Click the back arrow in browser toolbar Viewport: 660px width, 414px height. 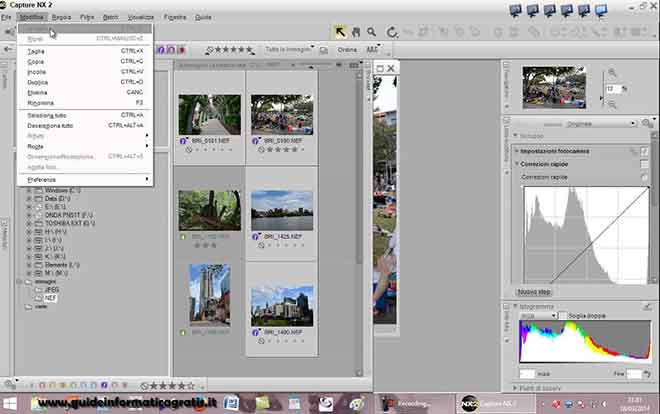[x=8, y=49]
